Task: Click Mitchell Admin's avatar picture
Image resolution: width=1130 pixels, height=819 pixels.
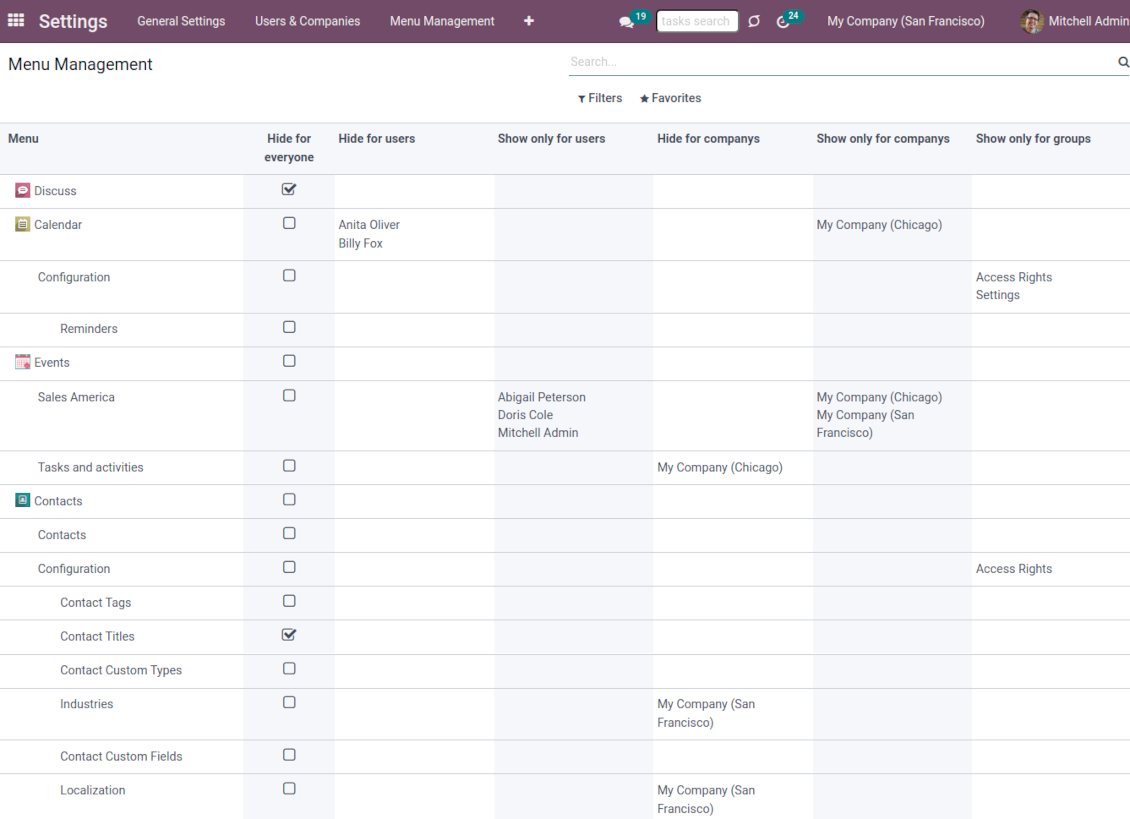Action: pyautogui.click(x=1032, y=22)
